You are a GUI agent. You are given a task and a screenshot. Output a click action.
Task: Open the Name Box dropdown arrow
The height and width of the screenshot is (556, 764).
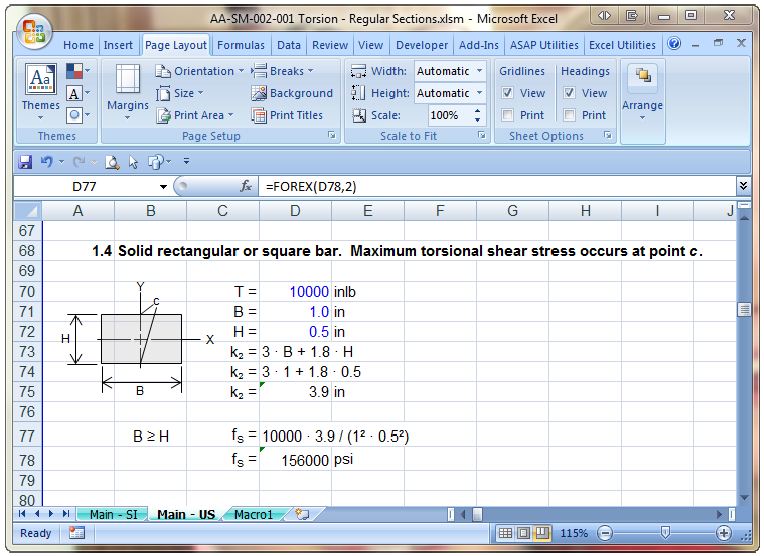tap(164, 187)
